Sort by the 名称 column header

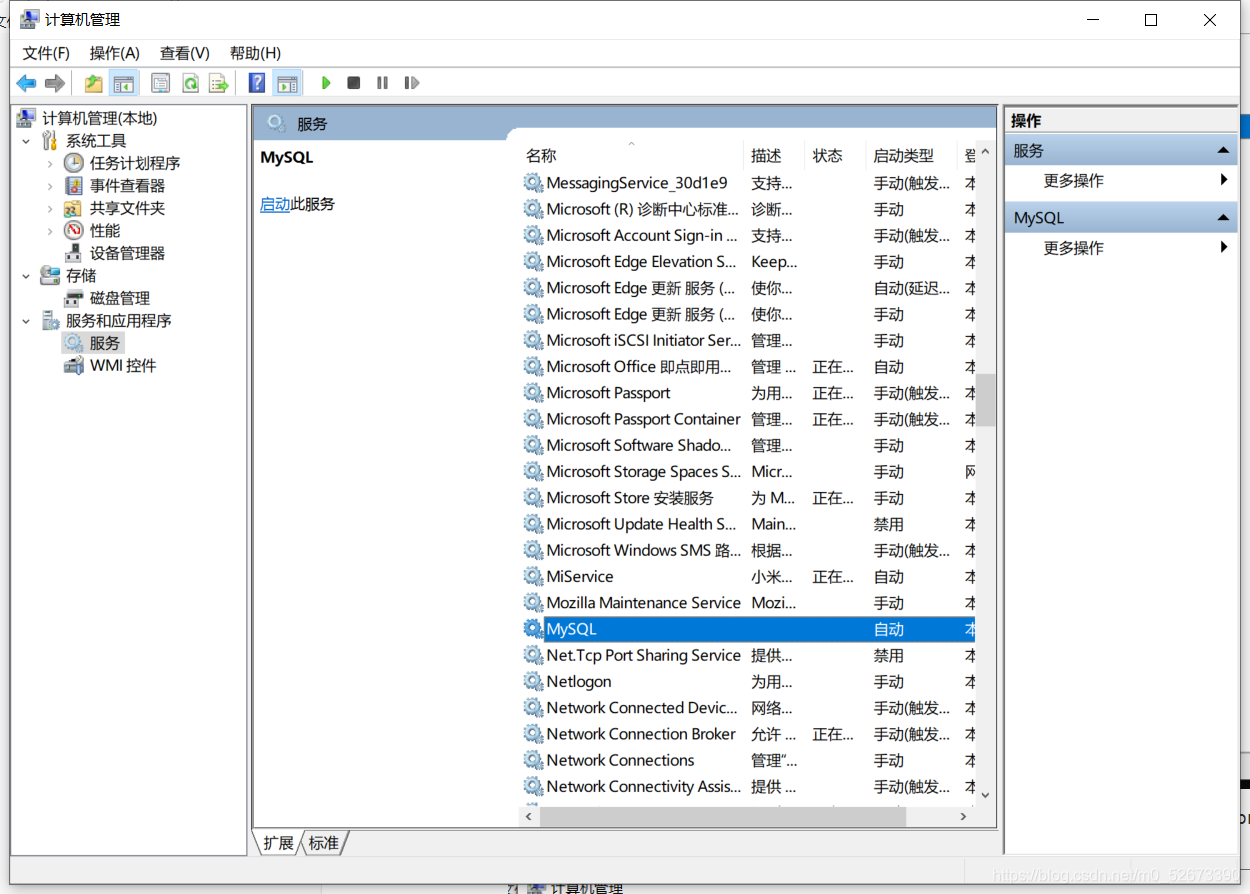pos(633,155)
